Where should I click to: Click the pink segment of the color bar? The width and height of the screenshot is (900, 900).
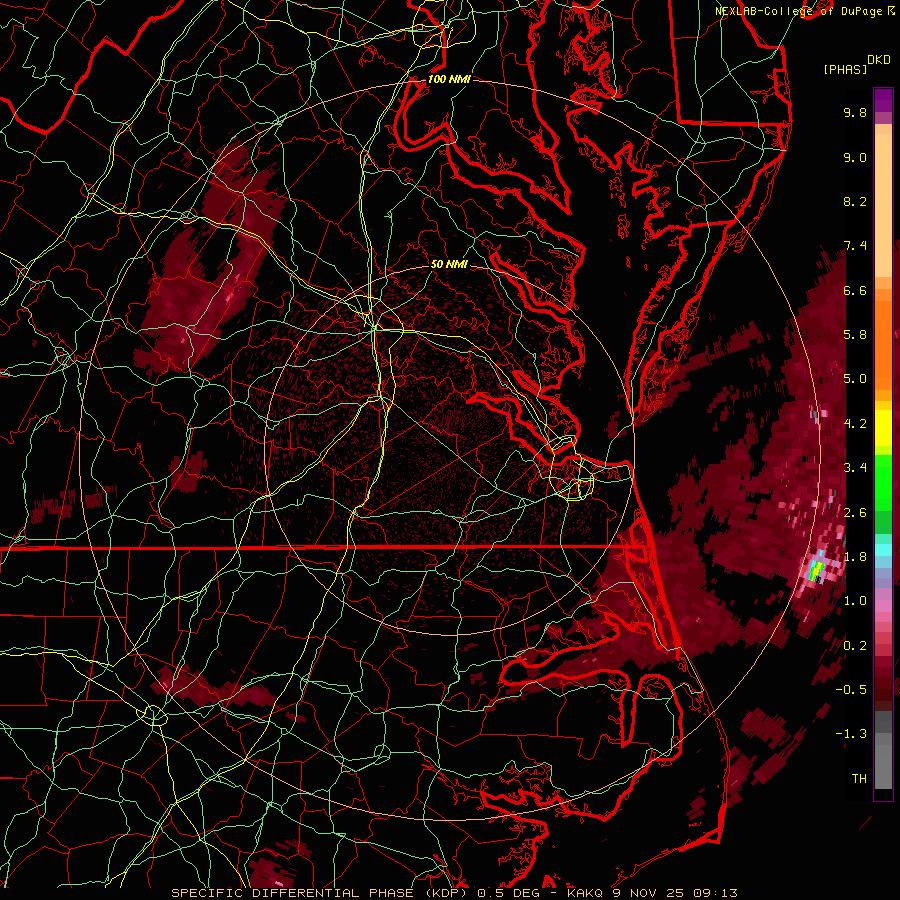point(883,606)
